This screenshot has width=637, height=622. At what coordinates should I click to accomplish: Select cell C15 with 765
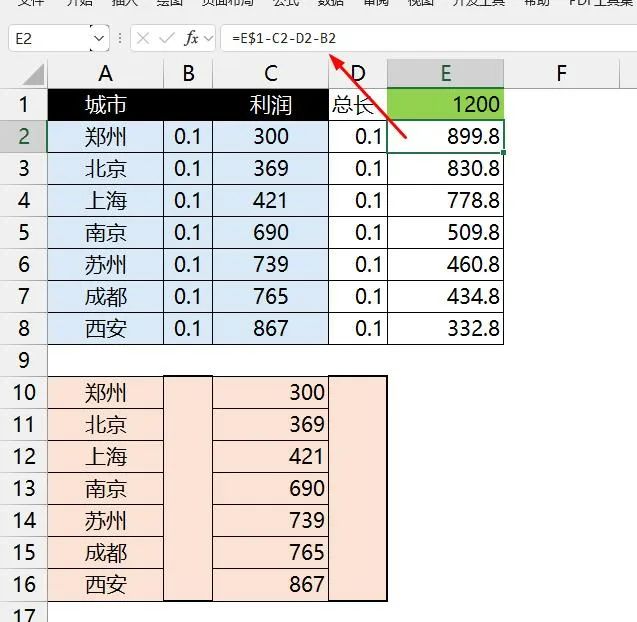pyautogui.click(x=271, y=553)
